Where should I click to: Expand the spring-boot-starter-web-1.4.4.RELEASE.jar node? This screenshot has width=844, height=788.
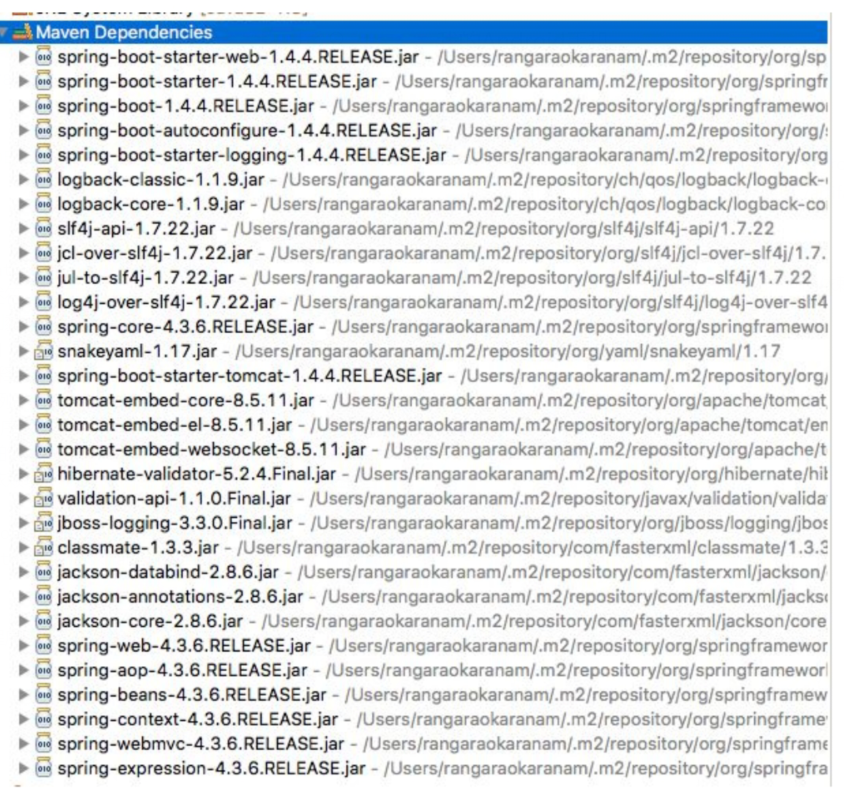click(23, 57)
